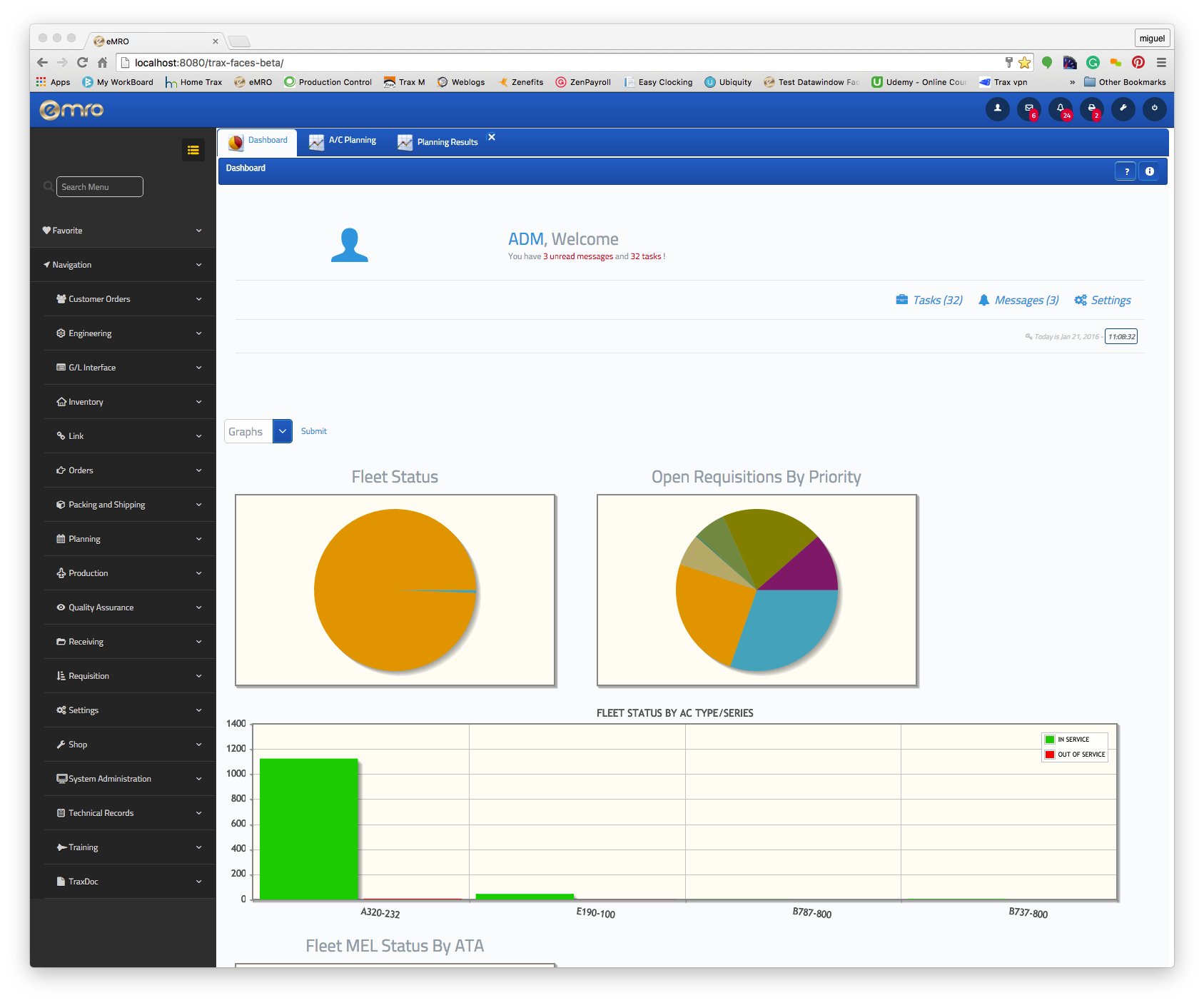The image size is (1204, 1003).
Task: Open the bell notifications icon
Action: (x=1060, y=109)
